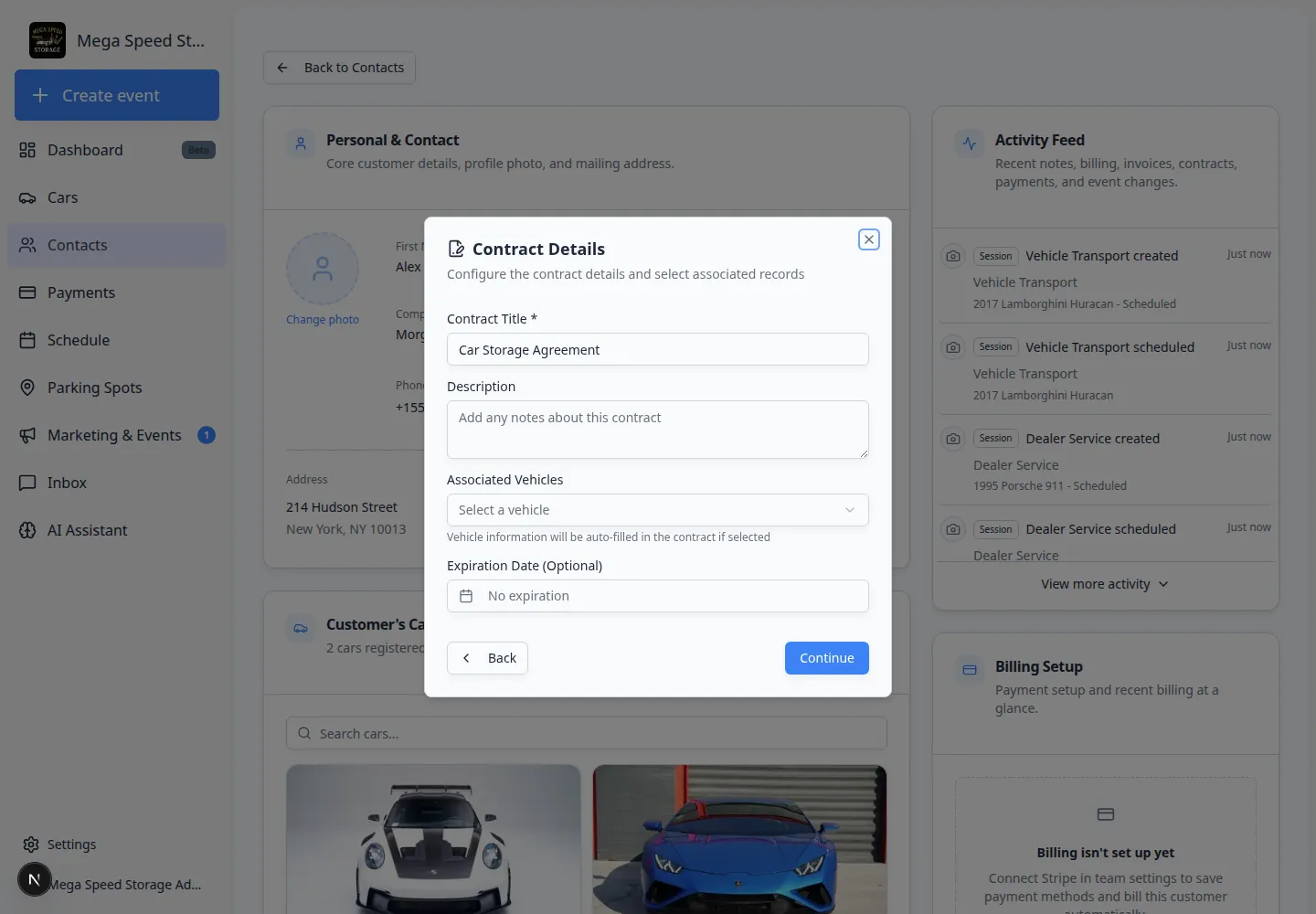Click the Settings gear icon
The width and height of the screenshot is (1316, 914).
[31, 845]
